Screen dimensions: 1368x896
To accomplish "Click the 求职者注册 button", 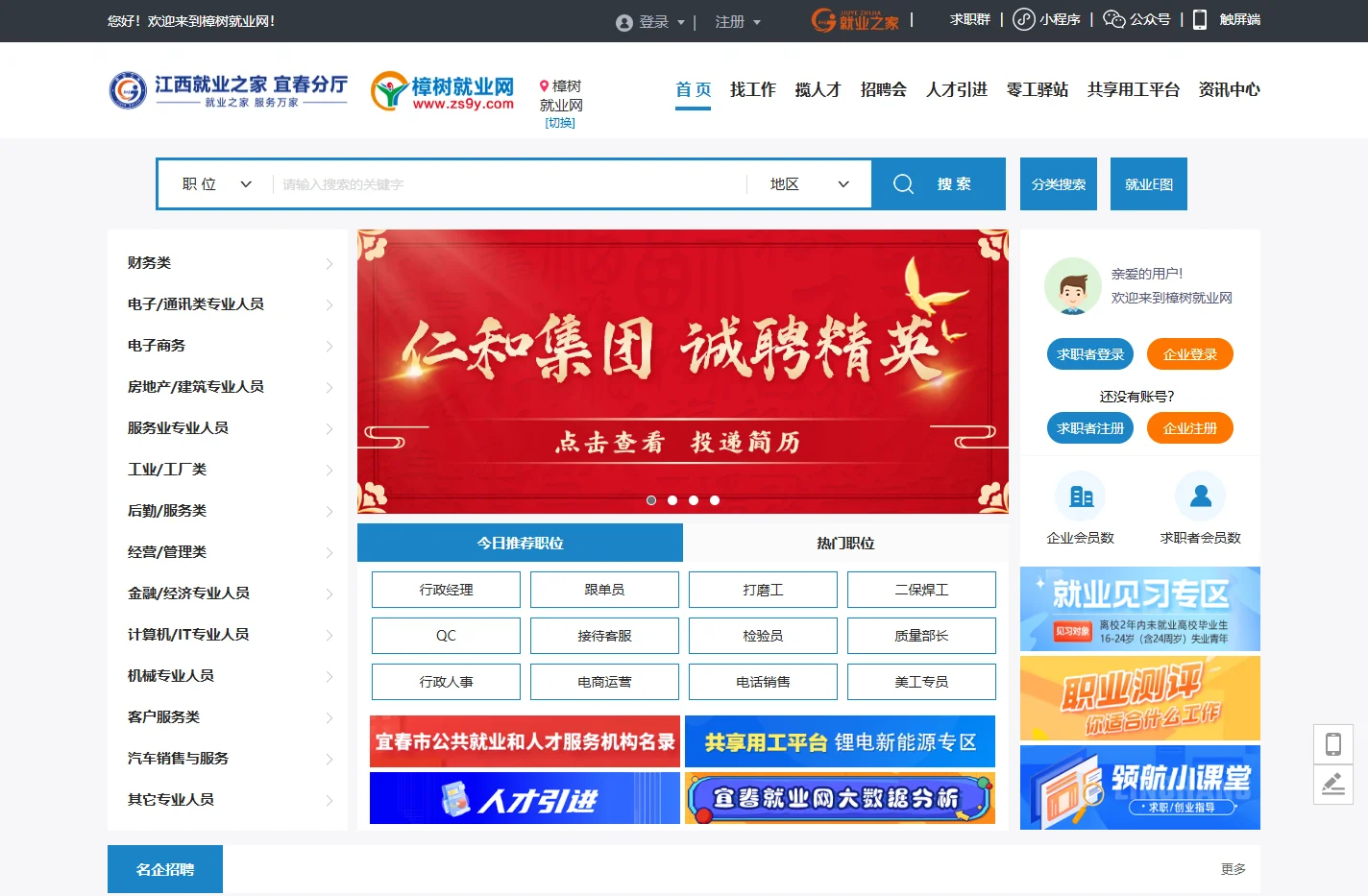I will (1090, 428).
